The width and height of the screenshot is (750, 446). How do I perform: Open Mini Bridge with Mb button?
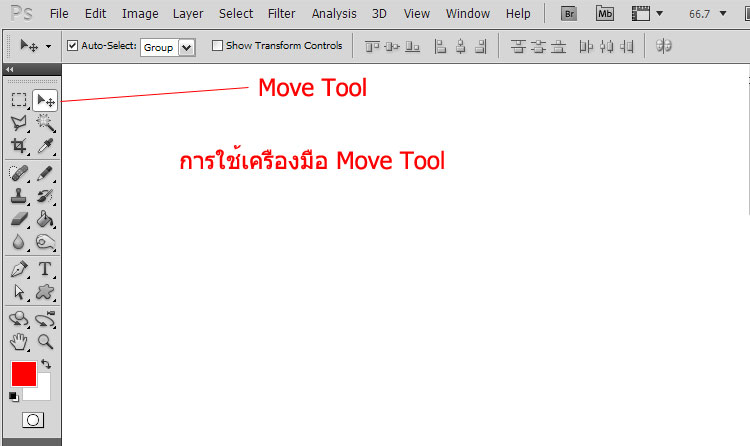(605, 14)
